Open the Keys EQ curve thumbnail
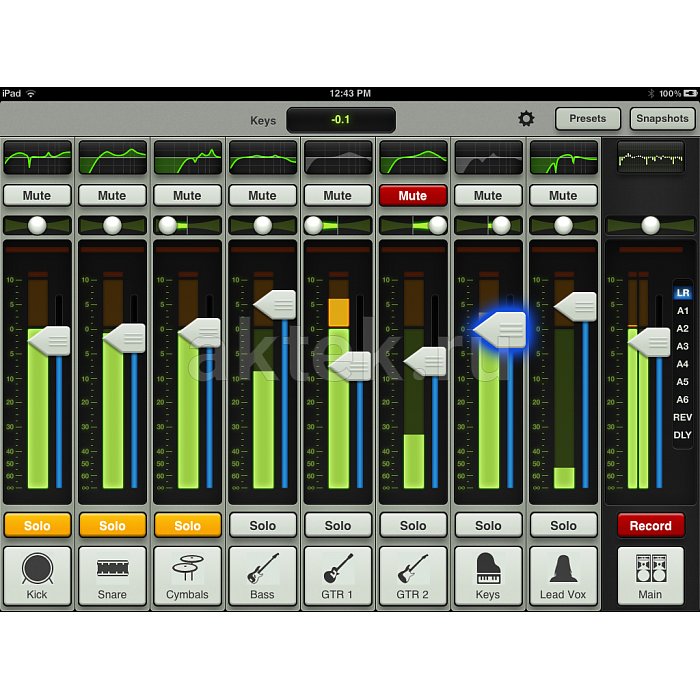This screenshot has height=700, width=700. click(489, 158)
